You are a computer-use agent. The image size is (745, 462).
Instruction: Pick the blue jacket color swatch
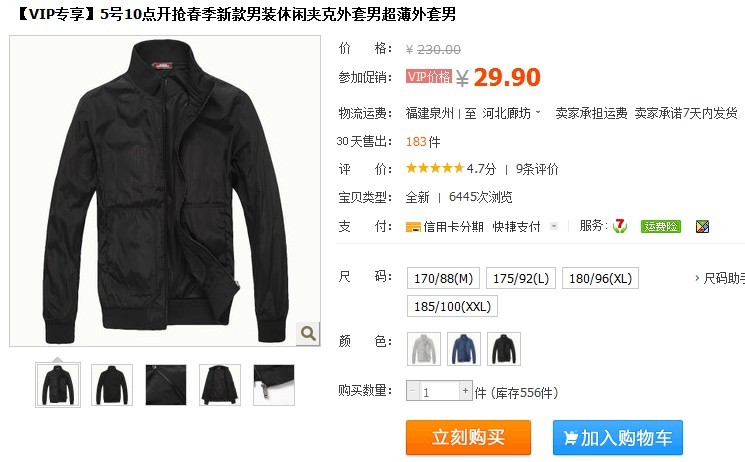464,349
